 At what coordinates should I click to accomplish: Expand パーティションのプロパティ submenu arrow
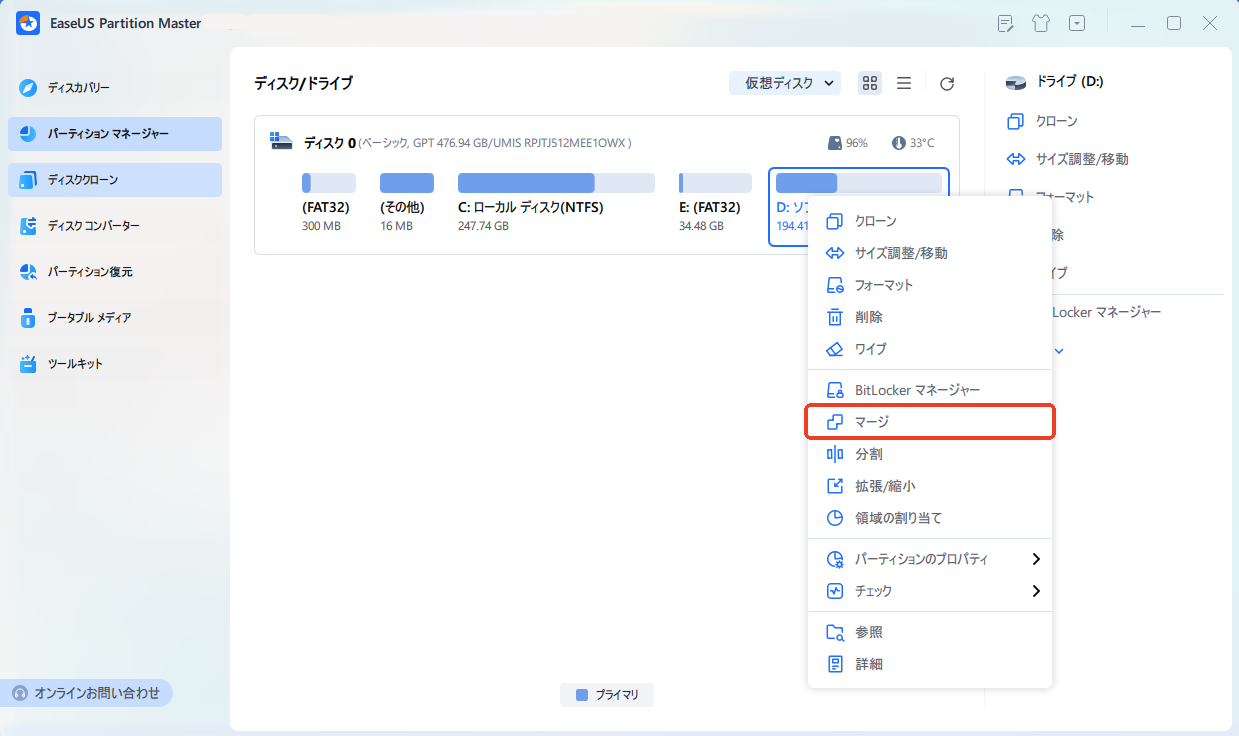[1036, 559]
